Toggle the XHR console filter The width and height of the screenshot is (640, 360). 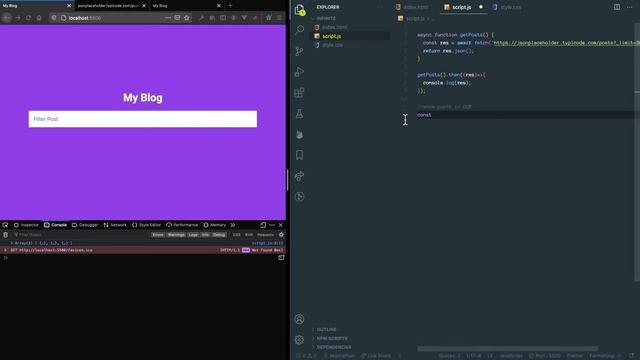click(x=249, y=235)
